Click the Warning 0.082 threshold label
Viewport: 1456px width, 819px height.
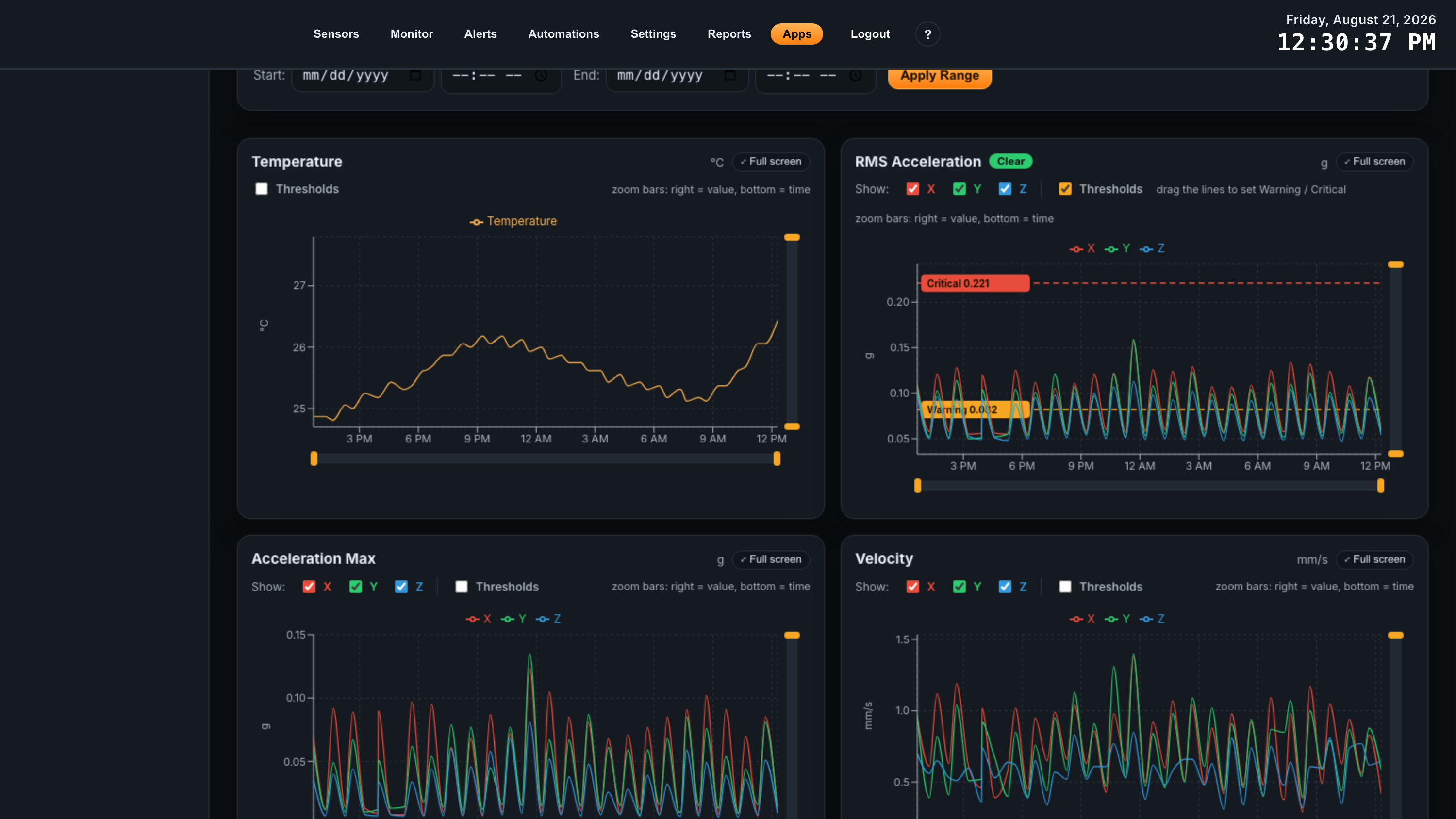[975, 410]
